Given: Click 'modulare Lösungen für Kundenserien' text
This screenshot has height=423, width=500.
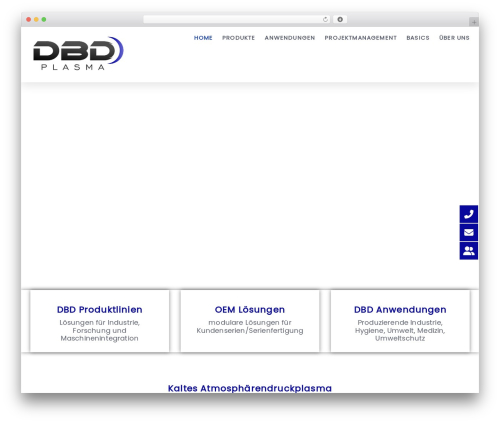Looking at the screenshot, I should pos(250,327).
